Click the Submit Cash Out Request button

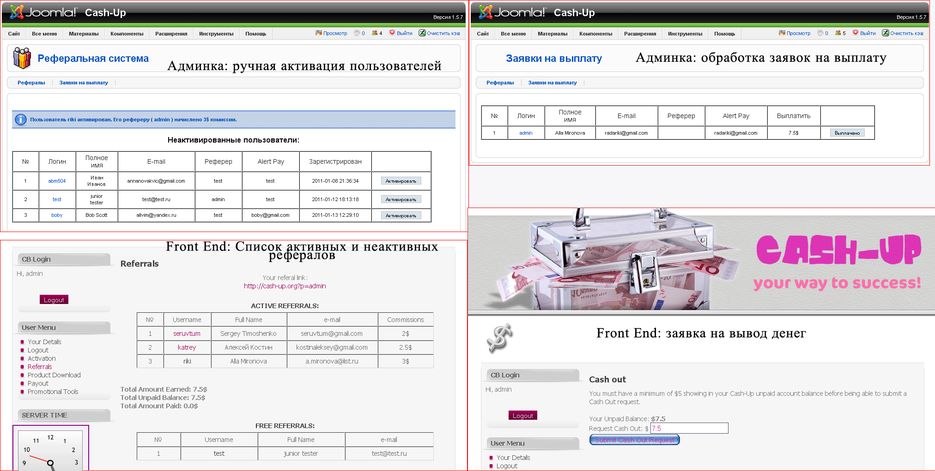(634, 440)
